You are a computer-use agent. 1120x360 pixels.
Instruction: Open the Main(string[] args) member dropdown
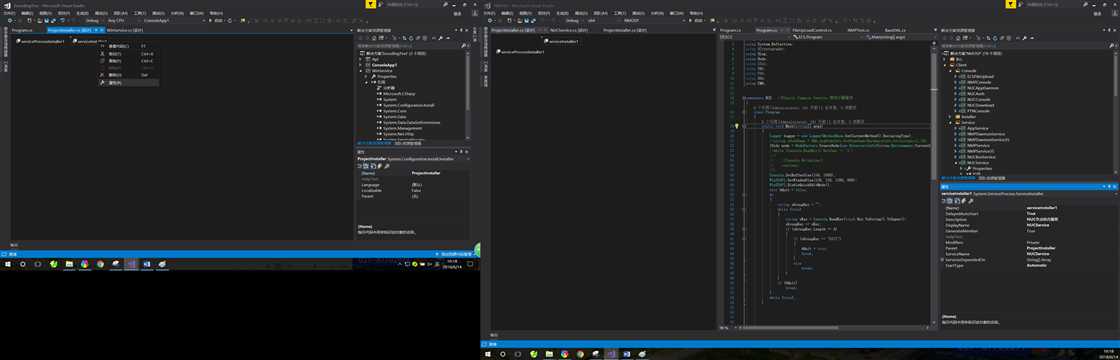(x=900, y=36)
